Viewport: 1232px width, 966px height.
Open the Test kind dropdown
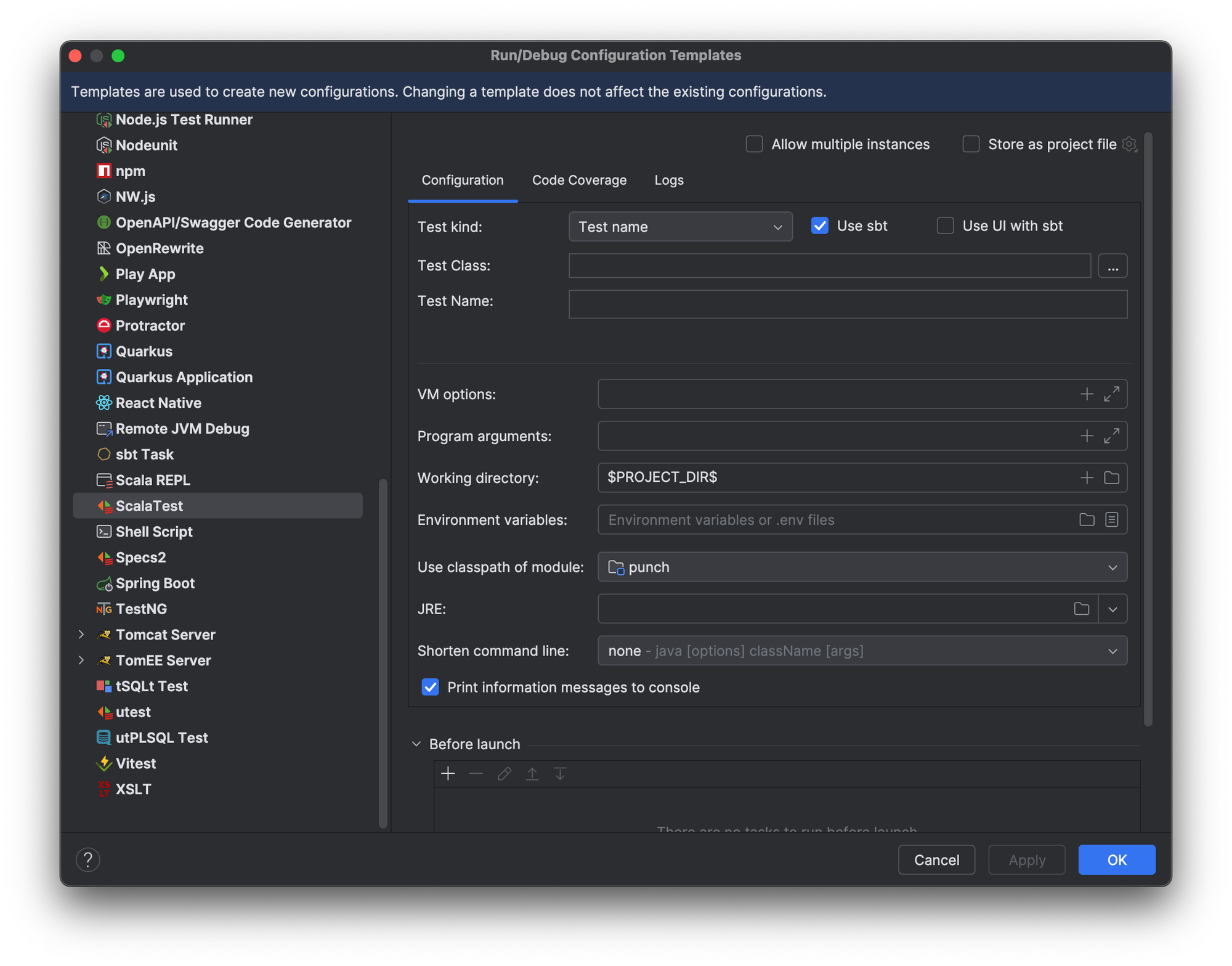(680, 227)
